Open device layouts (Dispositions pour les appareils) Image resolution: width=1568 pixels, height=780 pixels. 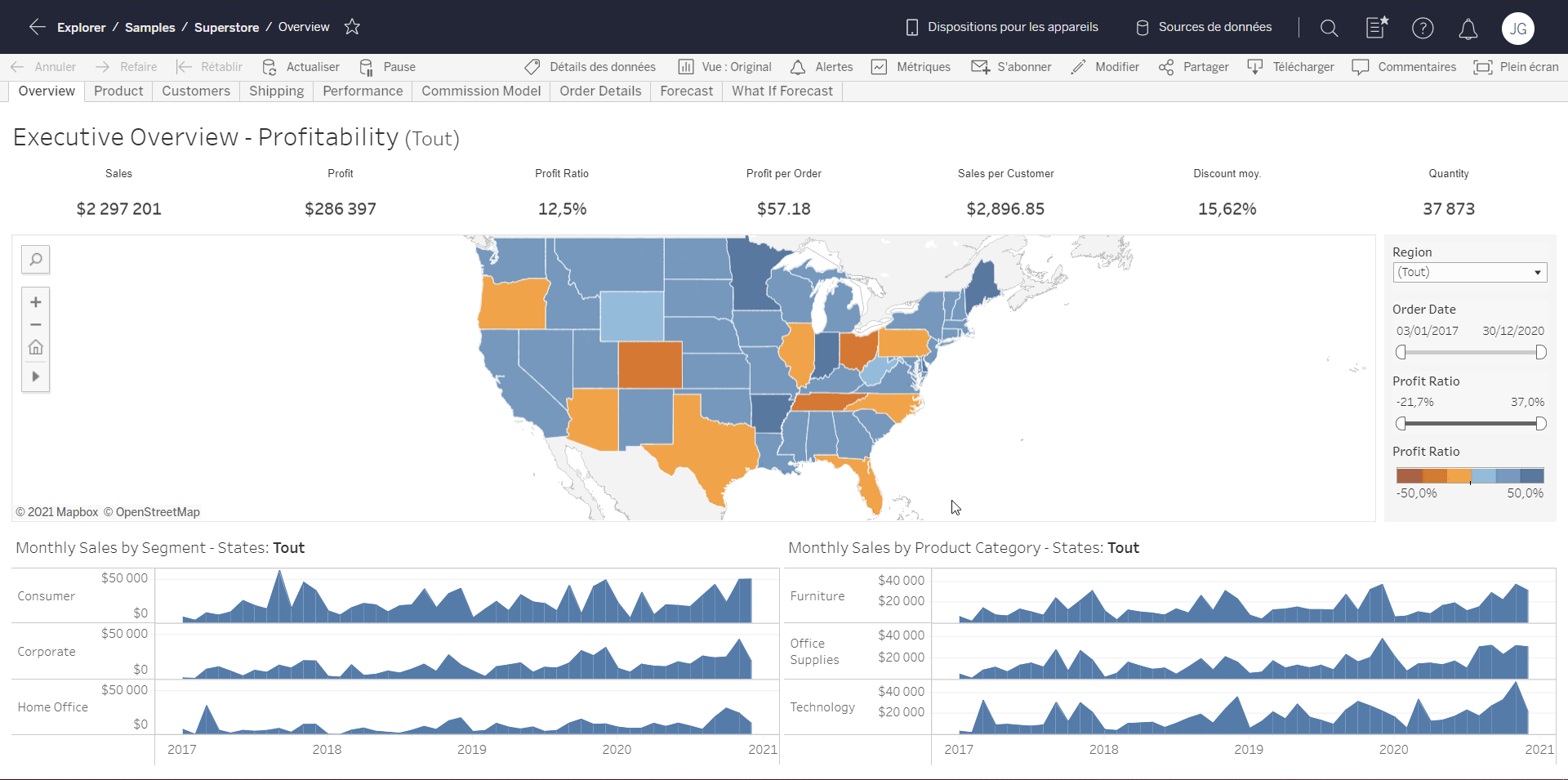pos(1002,27)
